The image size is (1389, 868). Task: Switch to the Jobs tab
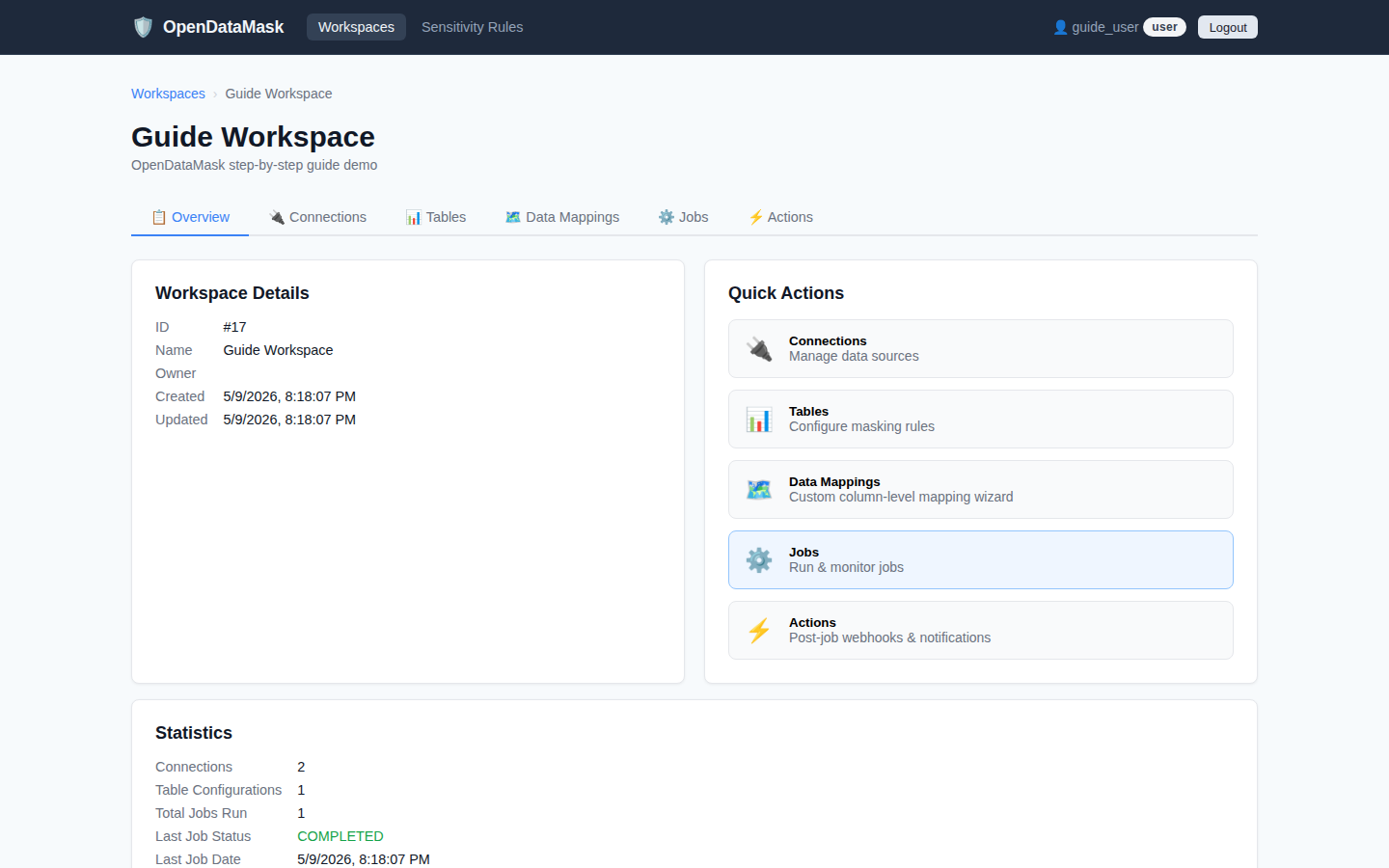tap(684, 217)
